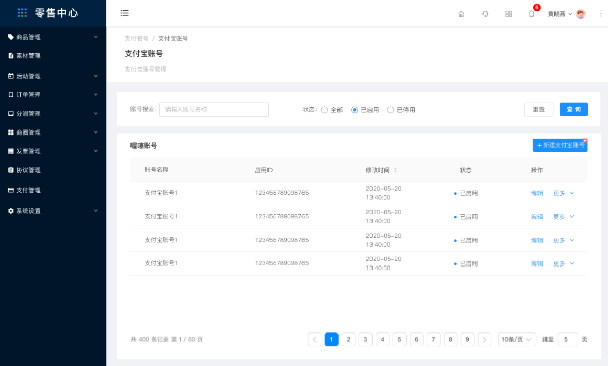The height and width of the screenshot is (366, 608).
Task: Click the shield icon beside 协议管理
Action: [11, 170]
